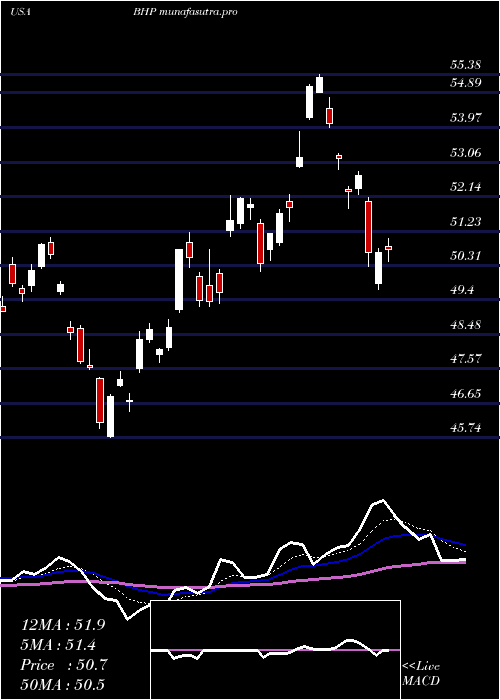The image size is (500, 700).
Task: Click the USA market label
Action: pos(20,12)
